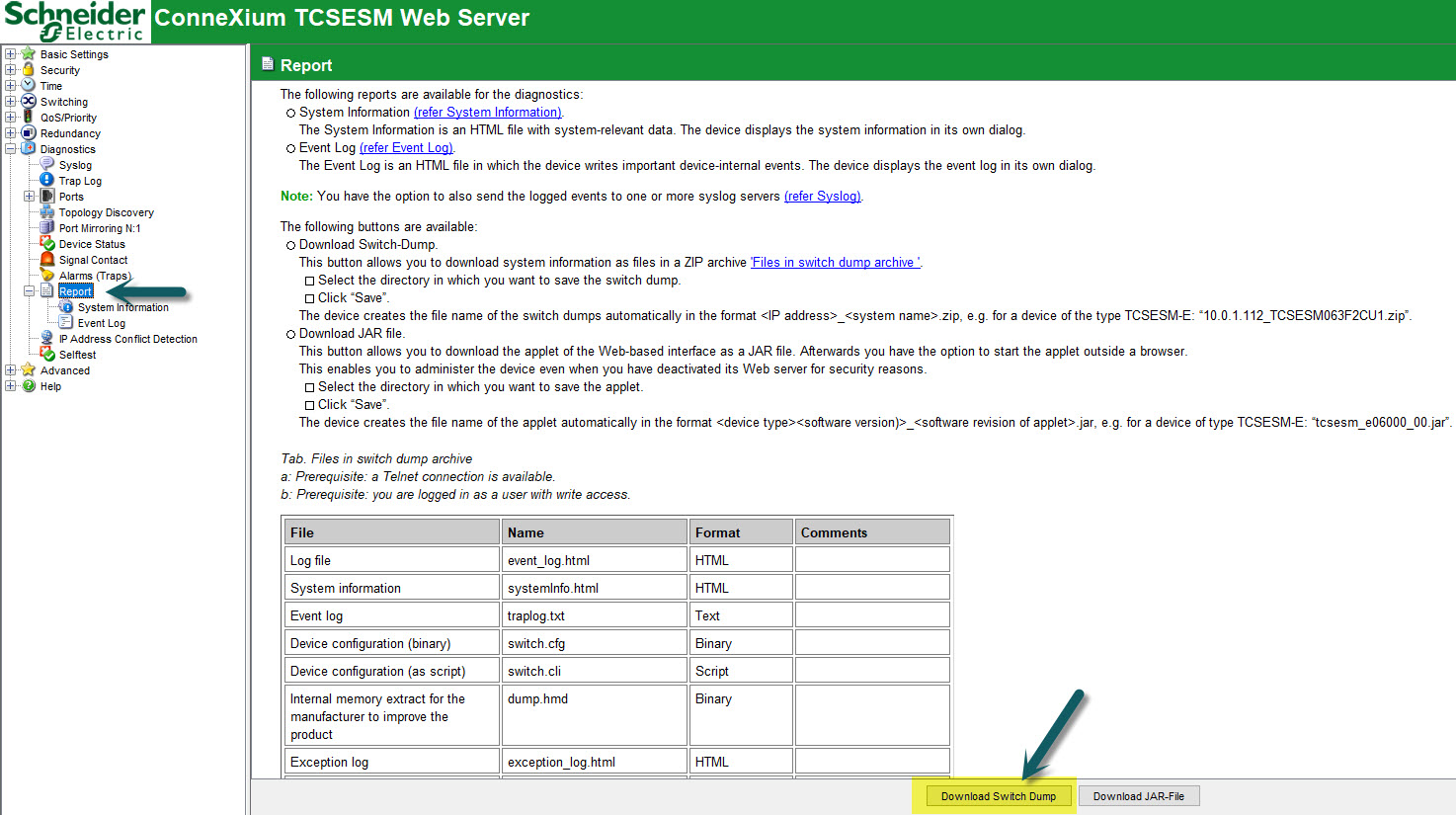1456x815 pixels.
Task: Click the Schneider Electric logo
Action: point(75,22)
